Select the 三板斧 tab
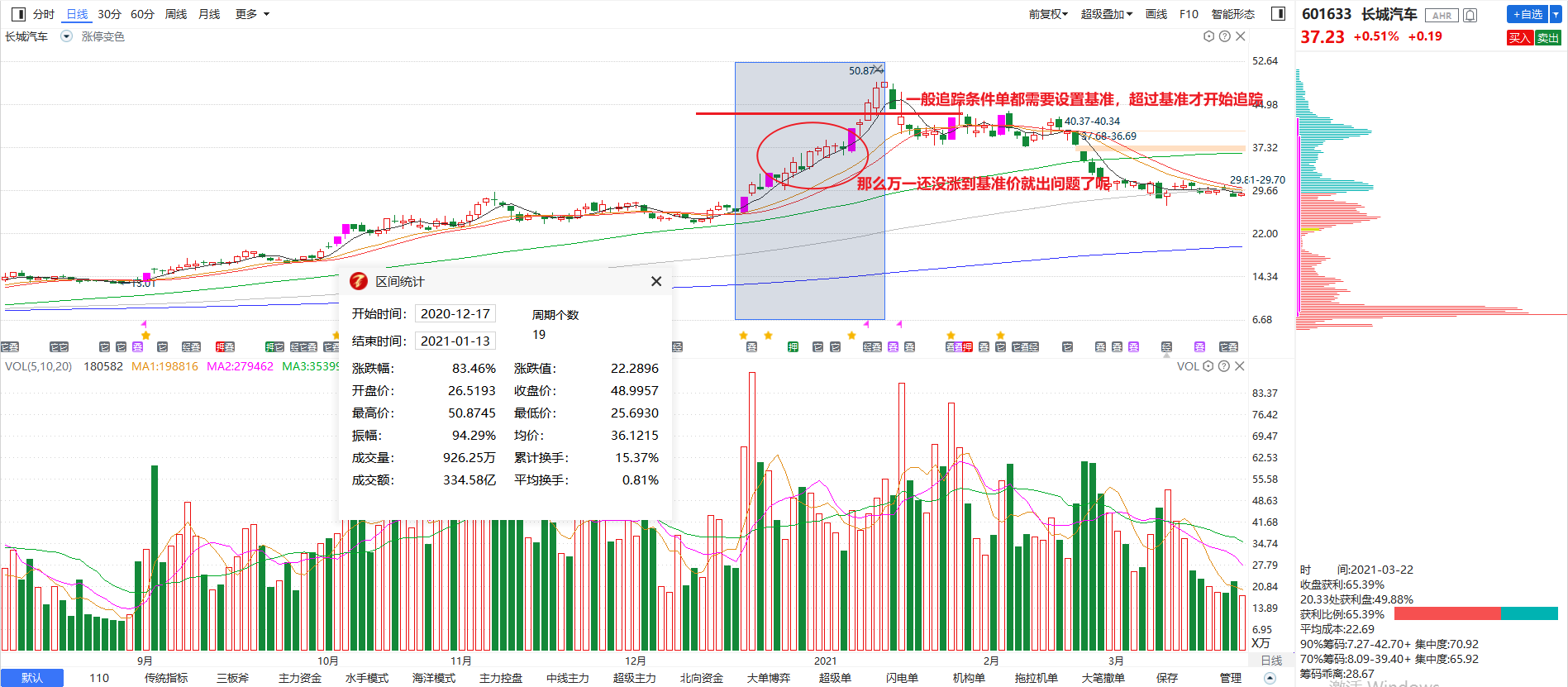1568x687 pixels. [232, 678]
